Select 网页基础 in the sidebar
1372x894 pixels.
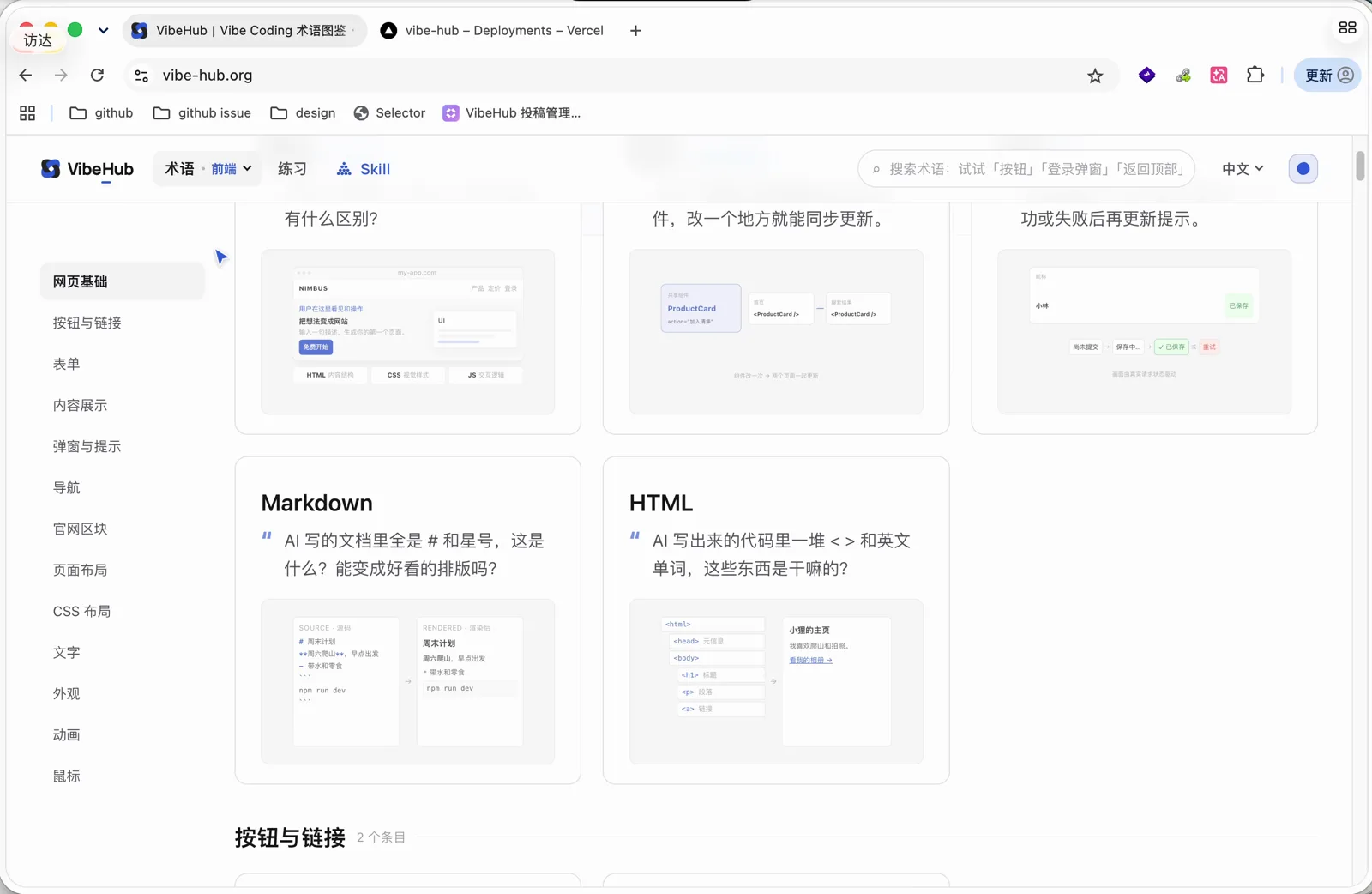click(x=123, y=282)
